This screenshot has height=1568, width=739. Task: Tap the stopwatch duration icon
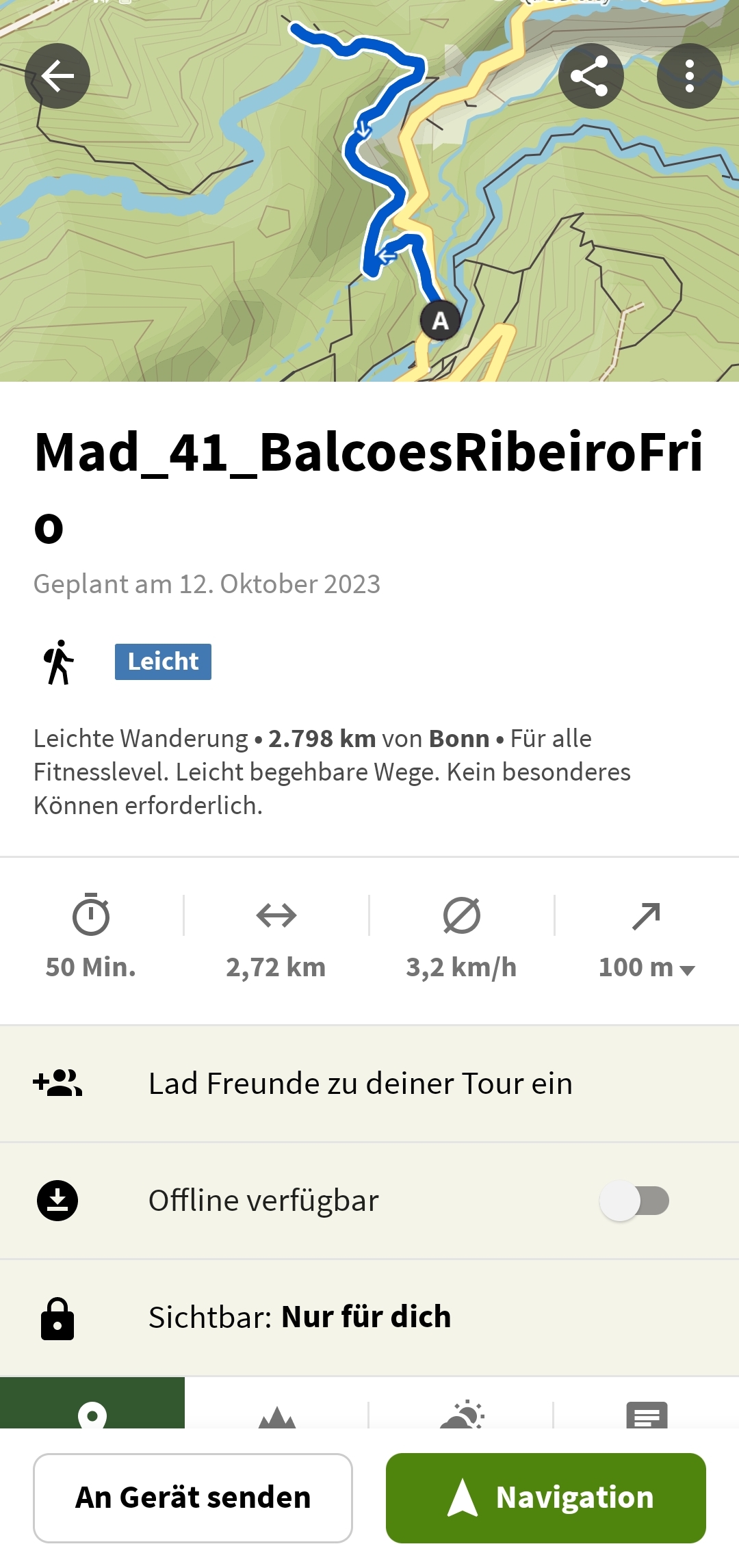(x=91, y=914)
